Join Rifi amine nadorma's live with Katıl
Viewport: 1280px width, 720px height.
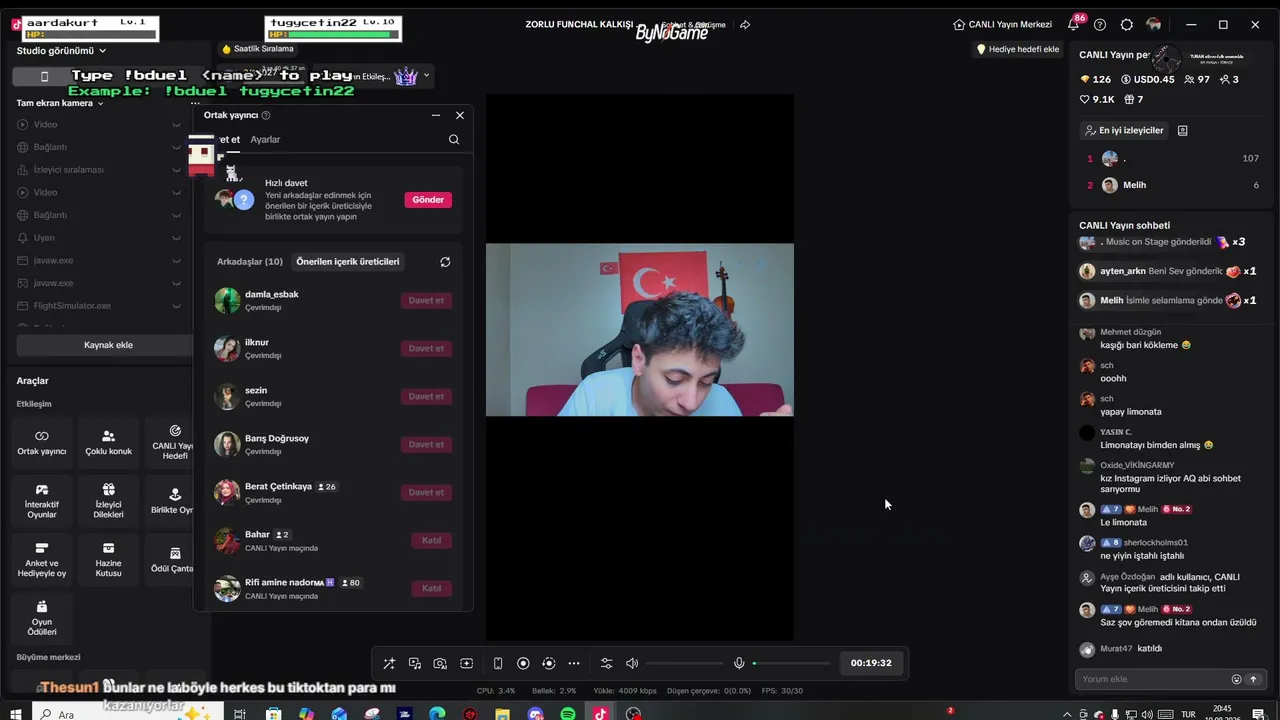point(431,588)
